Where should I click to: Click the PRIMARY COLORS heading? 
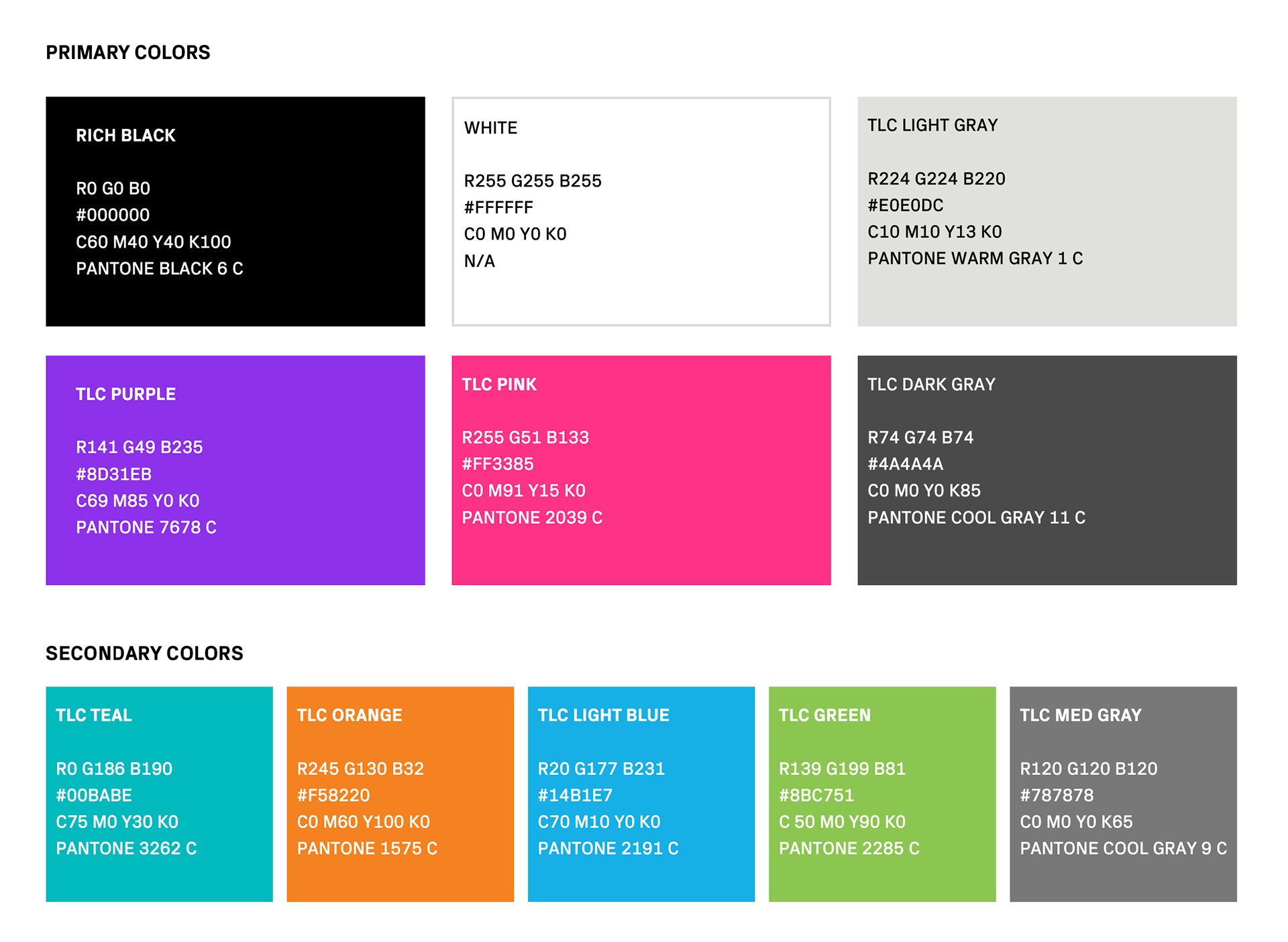pyautogui.click(x=127, y=52)
